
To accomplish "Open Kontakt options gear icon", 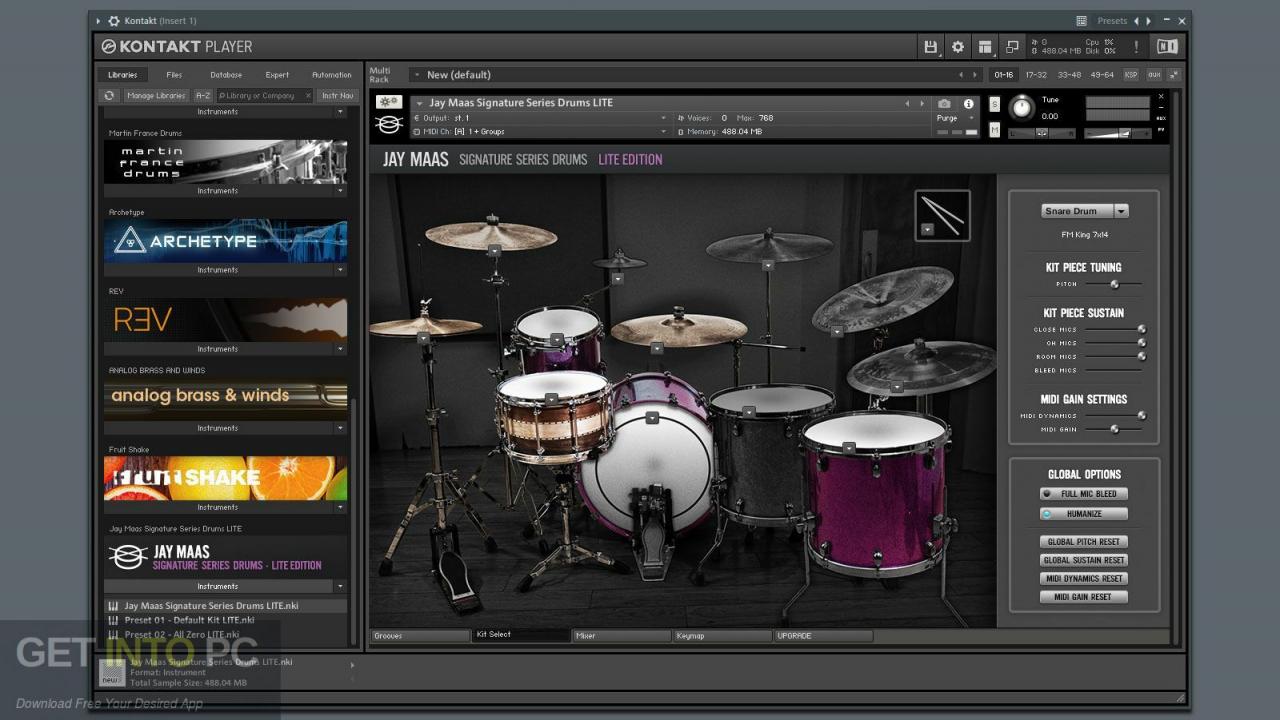I will (958, 47).
